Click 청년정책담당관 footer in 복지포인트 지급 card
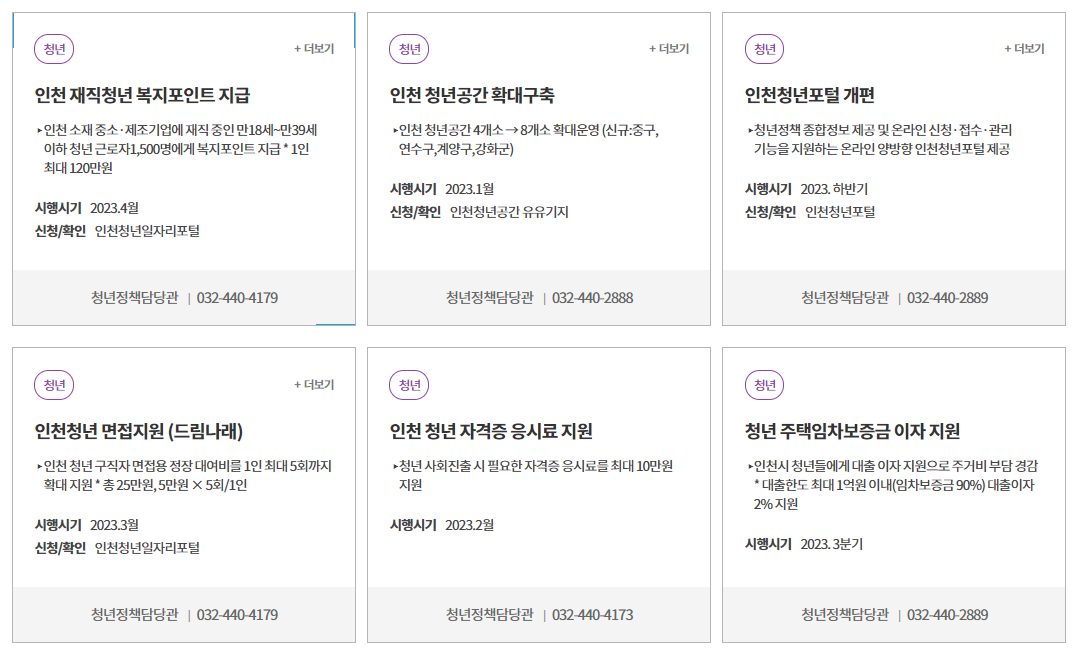Viewport: 1081px width, 652px height. [134, 298]
